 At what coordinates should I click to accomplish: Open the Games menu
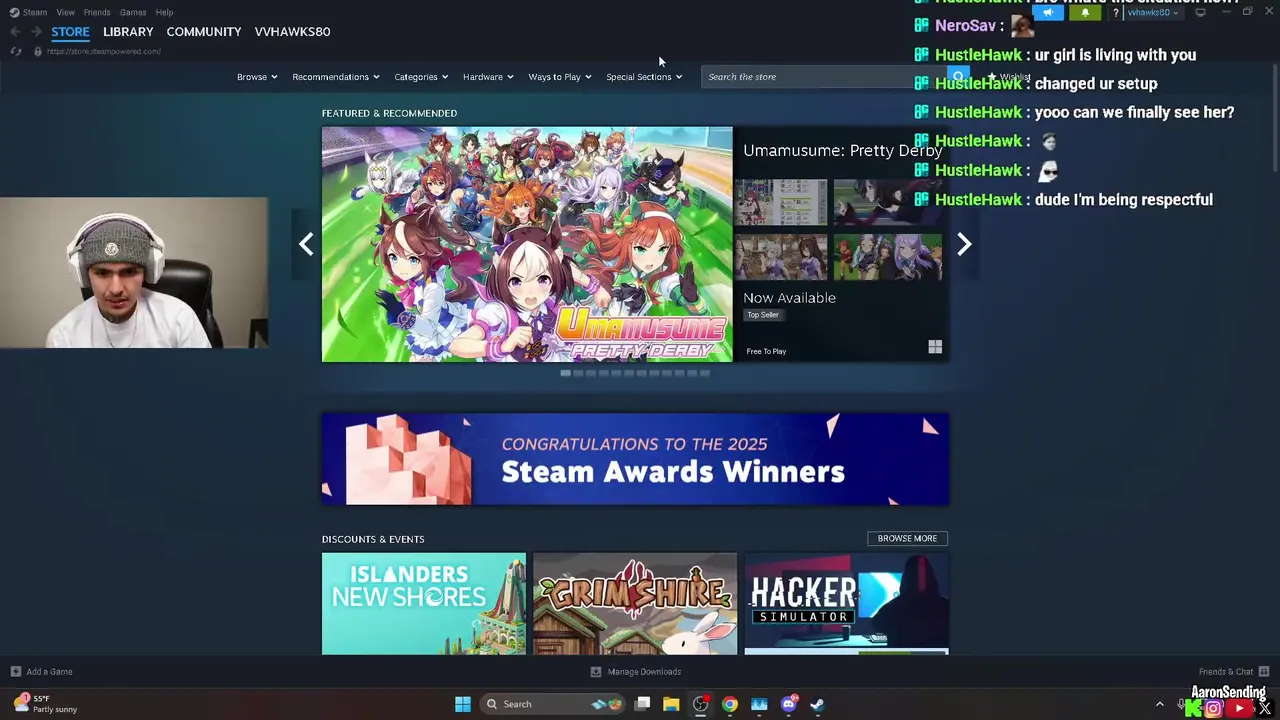[x=133, y=12]
